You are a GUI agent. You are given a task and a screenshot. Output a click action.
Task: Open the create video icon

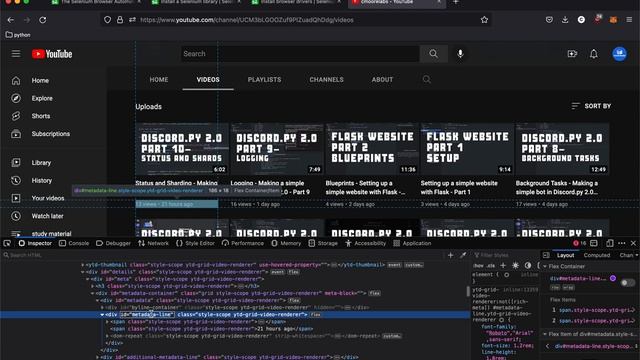572,54
